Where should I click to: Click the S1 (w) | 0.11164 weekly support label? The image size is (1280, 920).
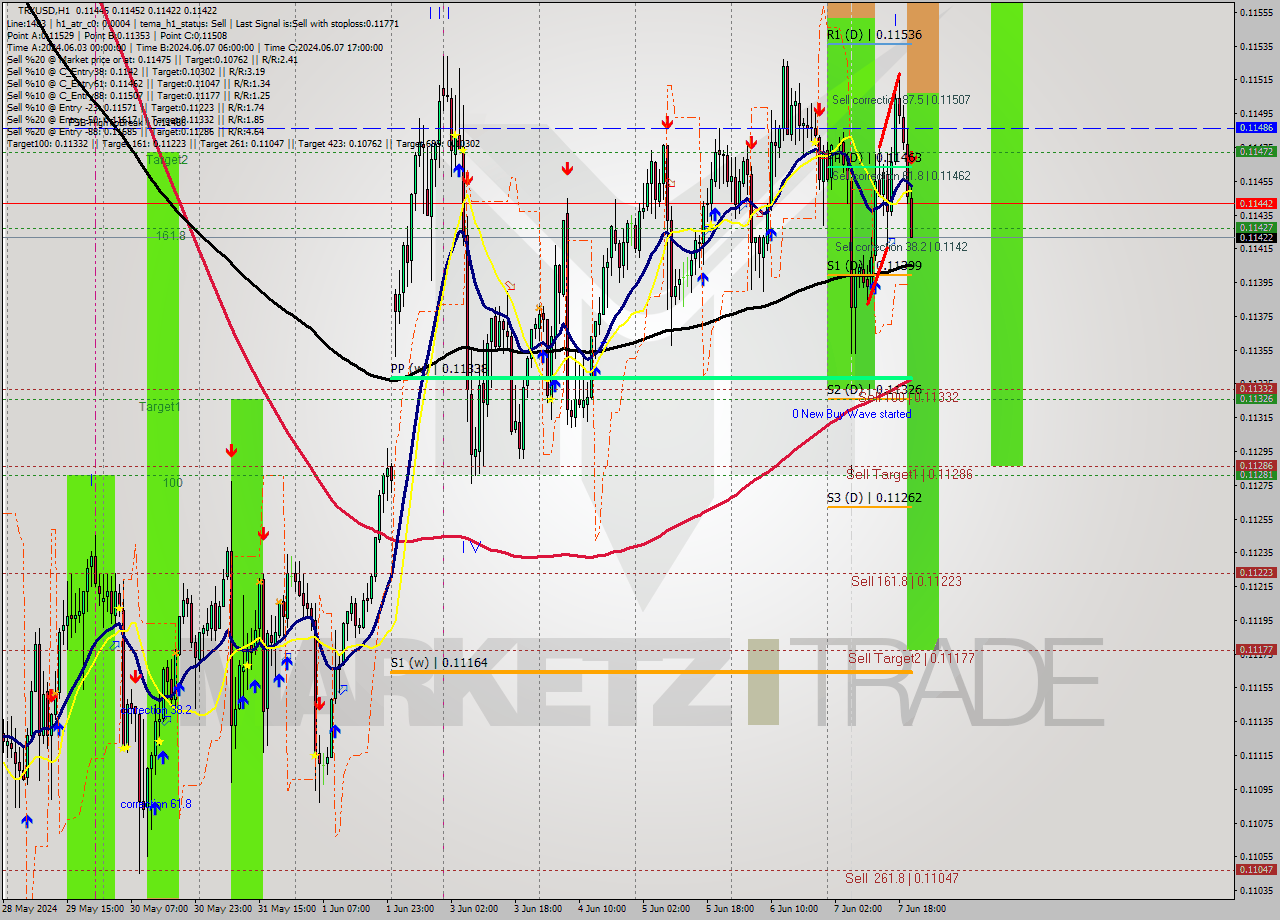pos(439,662)
